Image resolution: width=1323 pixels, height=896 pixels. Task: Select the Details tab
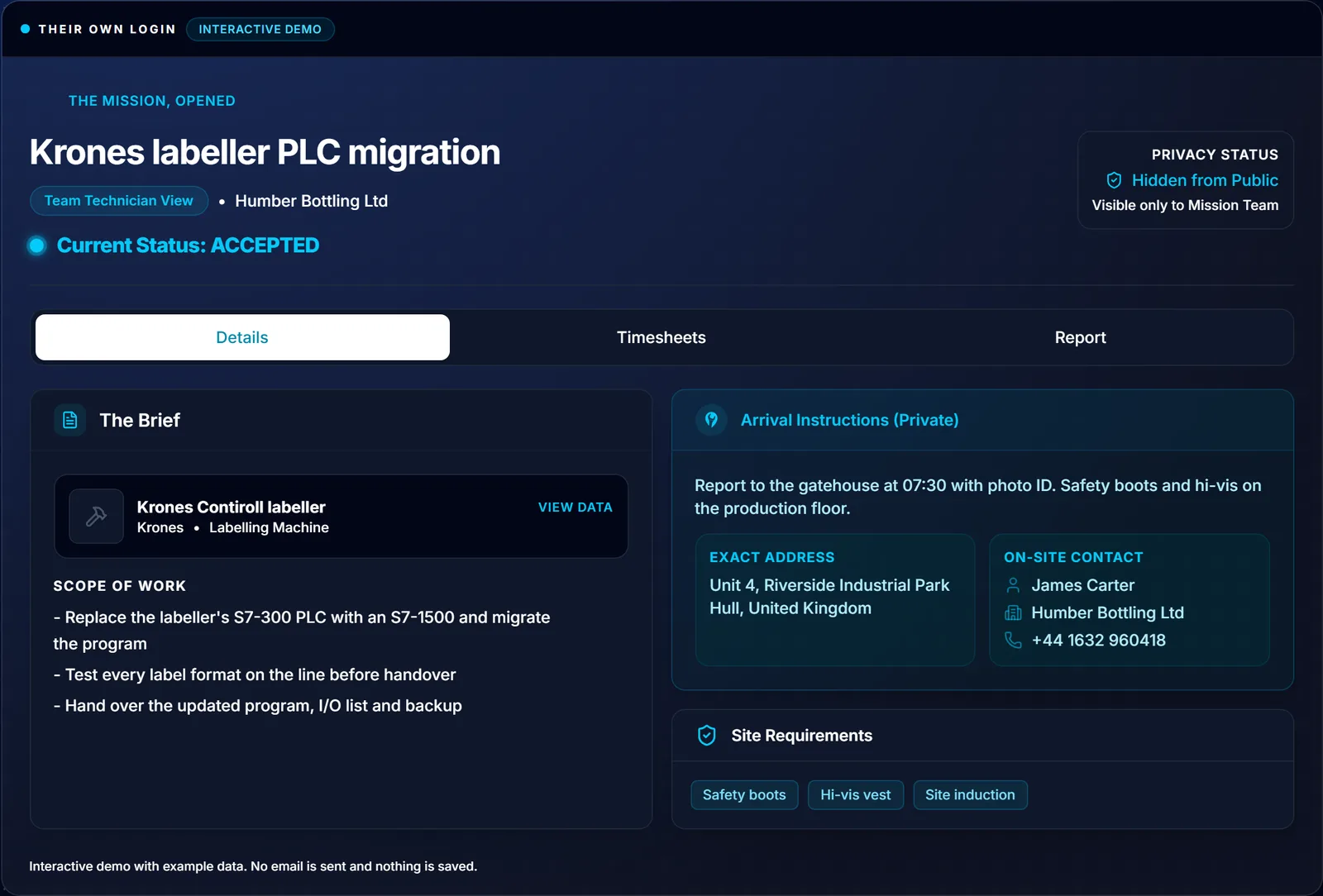[x=242, y=337]
